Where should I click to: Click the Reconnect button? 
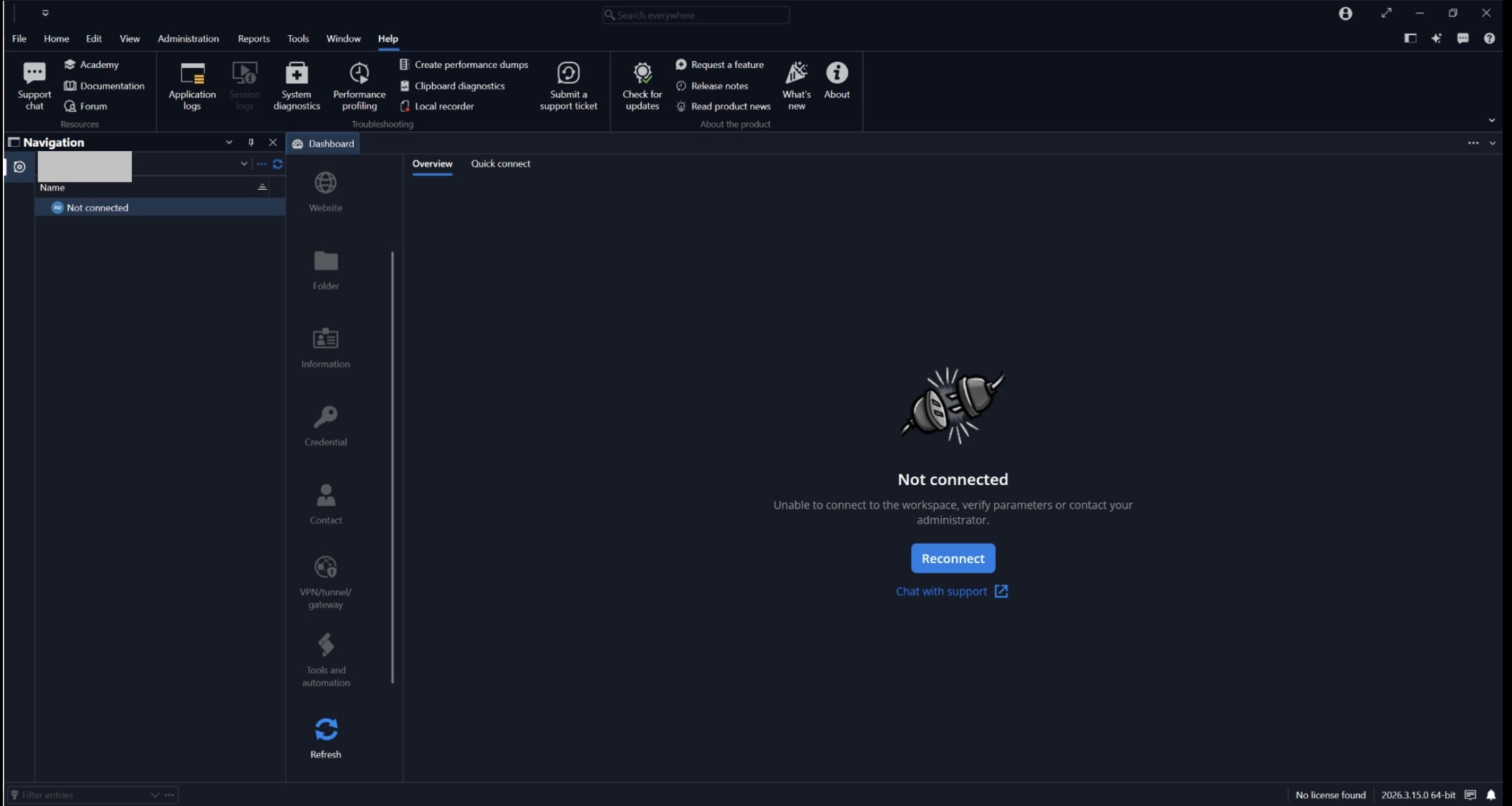953,558
